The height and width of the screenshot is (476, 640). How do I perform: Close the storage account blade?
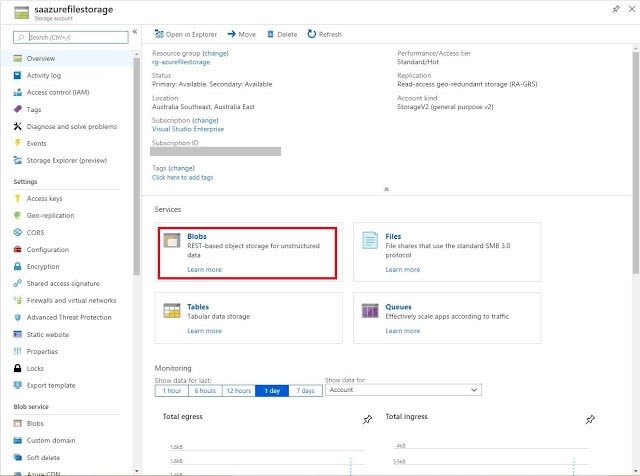point(632,9)
